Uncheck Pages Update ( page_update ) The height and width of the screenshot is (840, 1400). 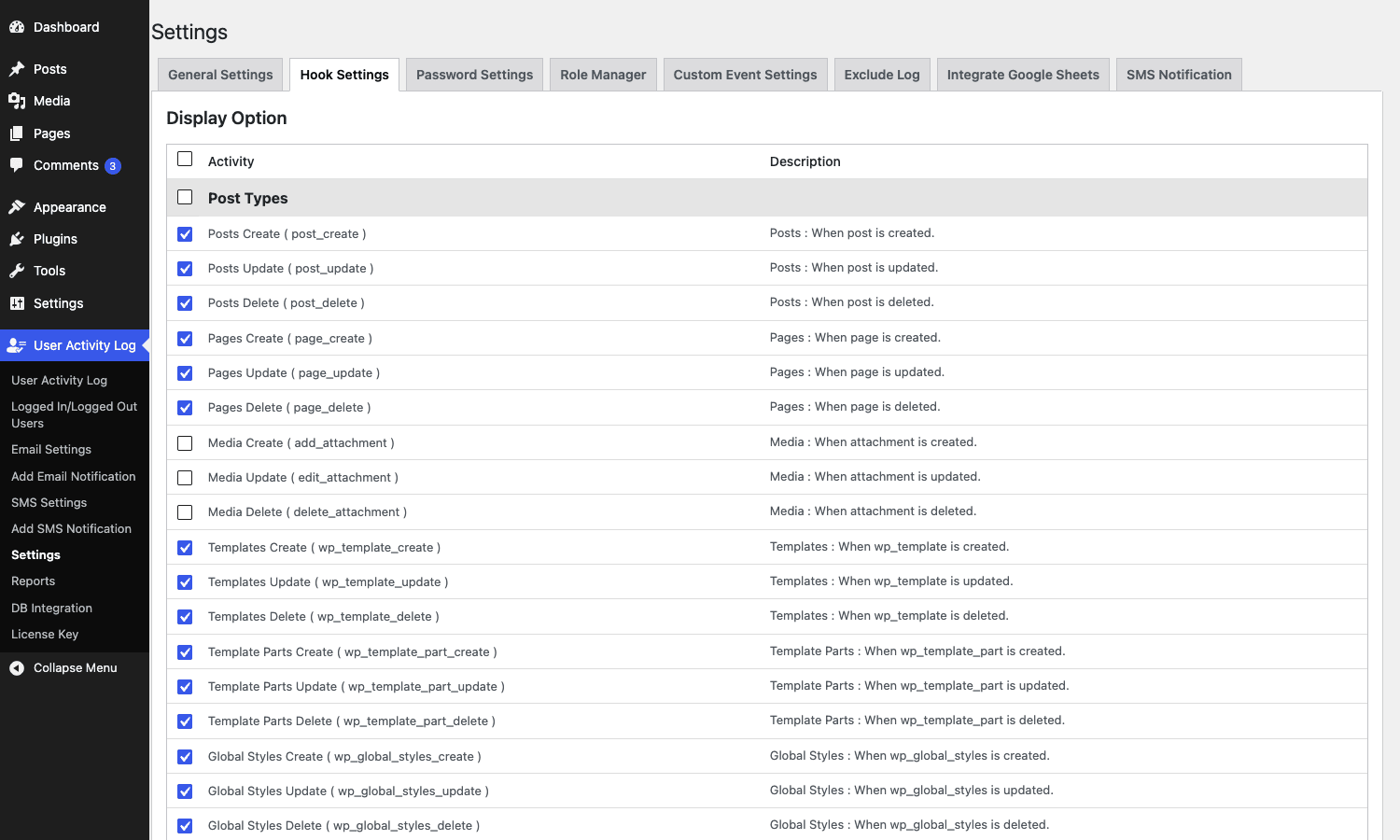[x=185, y=373]
